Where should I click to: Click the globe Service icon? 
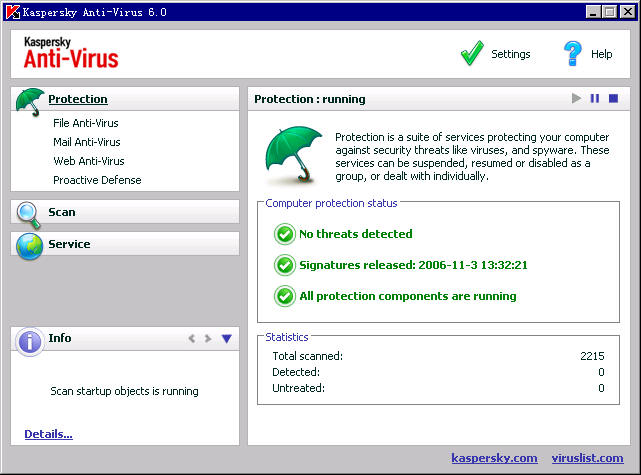click(x=29, y=246)
